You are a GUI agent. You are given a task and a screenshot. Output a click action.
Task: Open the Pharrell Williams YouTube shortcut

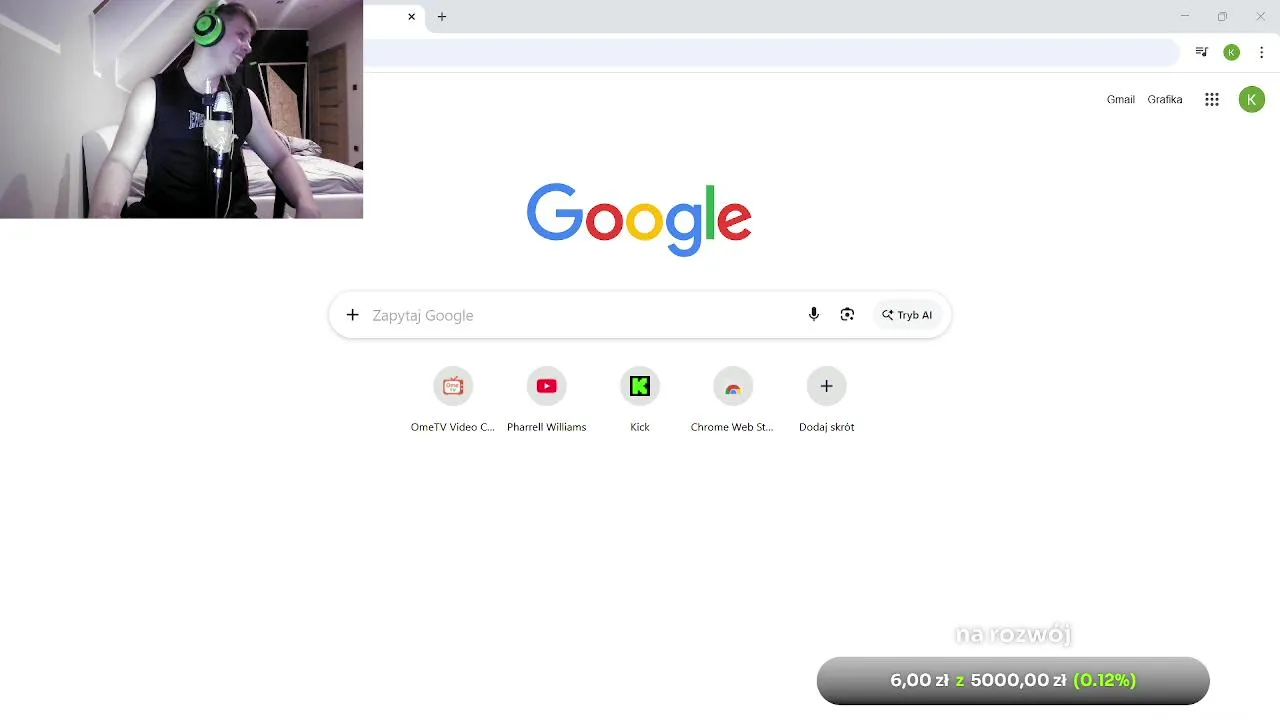pos(546,399)
